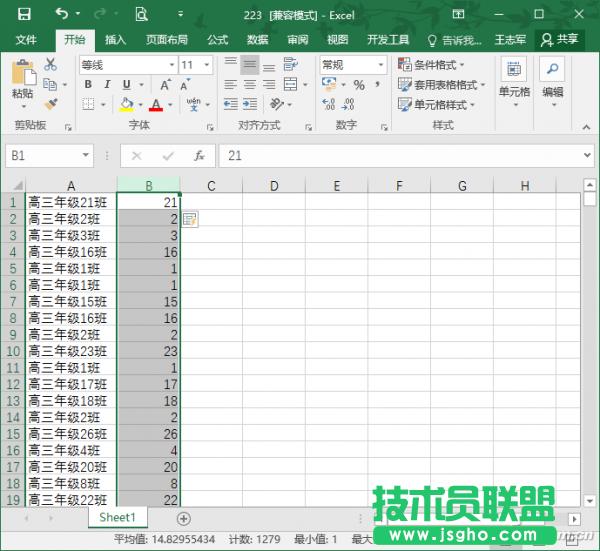Screen dimensions: 600x551
Task: Click the Save icon in quick access toolbar
Action: [24, 14]
